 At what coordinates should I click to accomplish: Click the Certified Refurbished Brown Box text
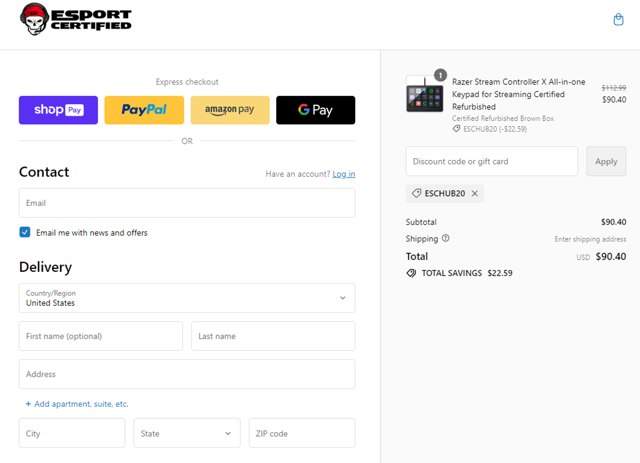[x=503, y=118]
